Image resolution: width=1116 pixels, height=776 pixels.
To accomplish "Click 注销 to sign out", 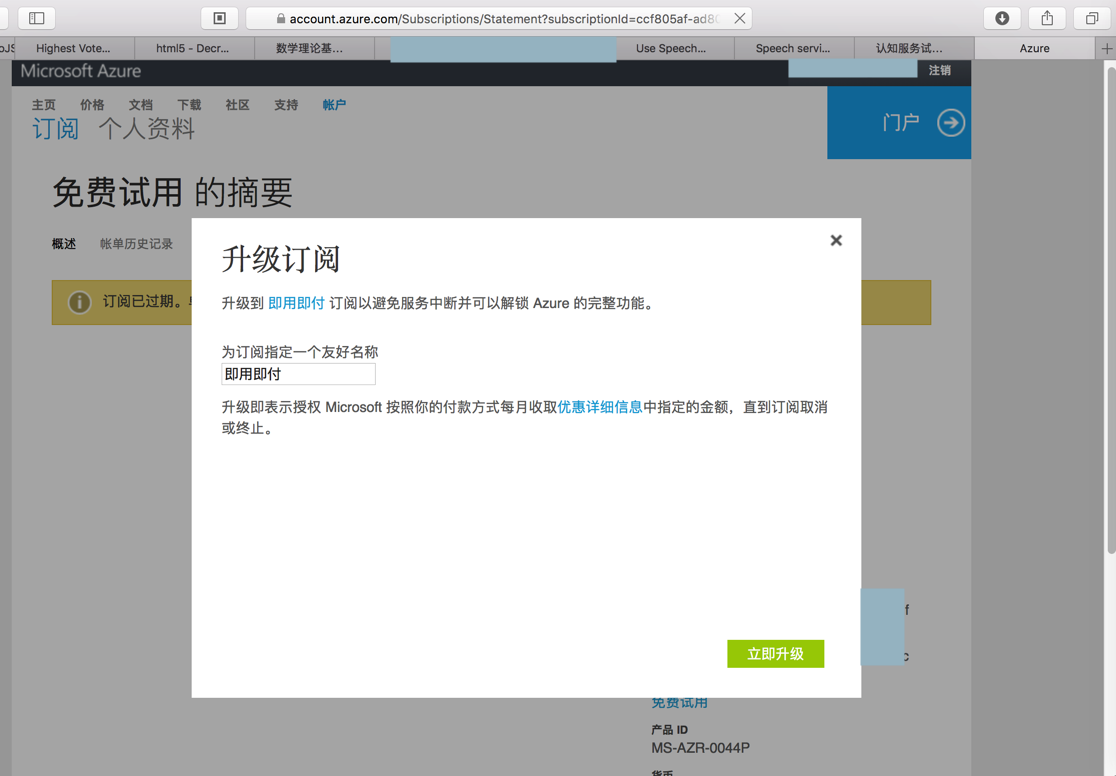I will [939, 70].
